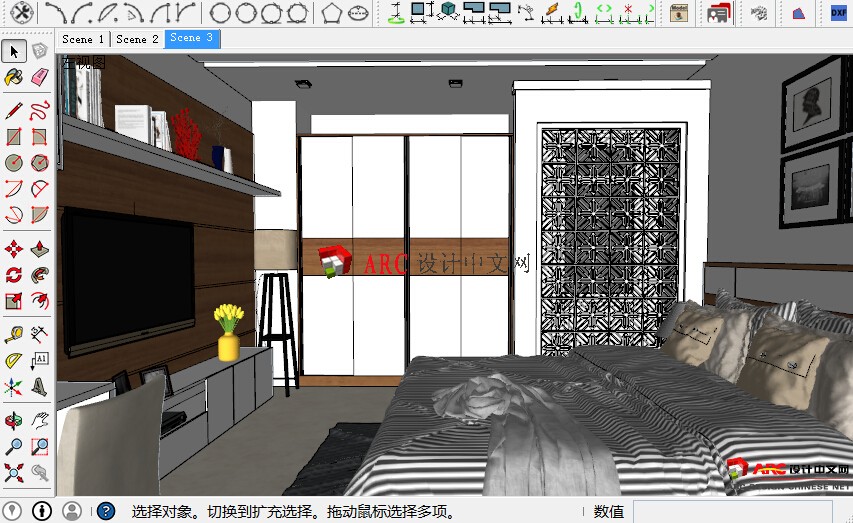Image resolution: width=853 pixels, height=523 pixels.
Task: Switch to the Scene 1 tab
Action: pyautogui.click(x=83, y=39)
